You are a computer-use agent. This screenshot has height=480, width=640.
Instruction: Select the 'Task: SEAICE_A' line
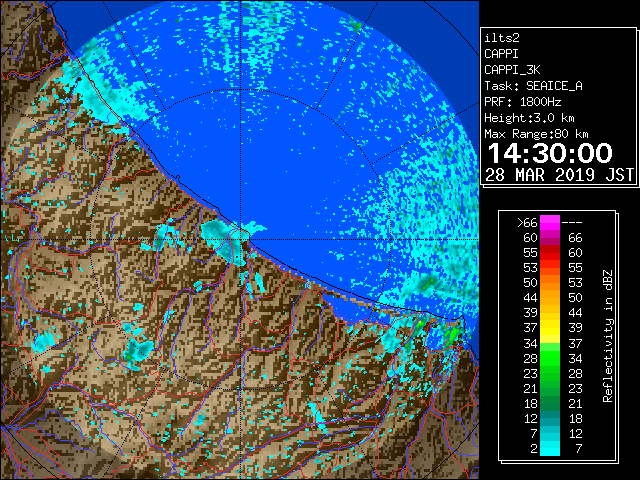point(533,86)
